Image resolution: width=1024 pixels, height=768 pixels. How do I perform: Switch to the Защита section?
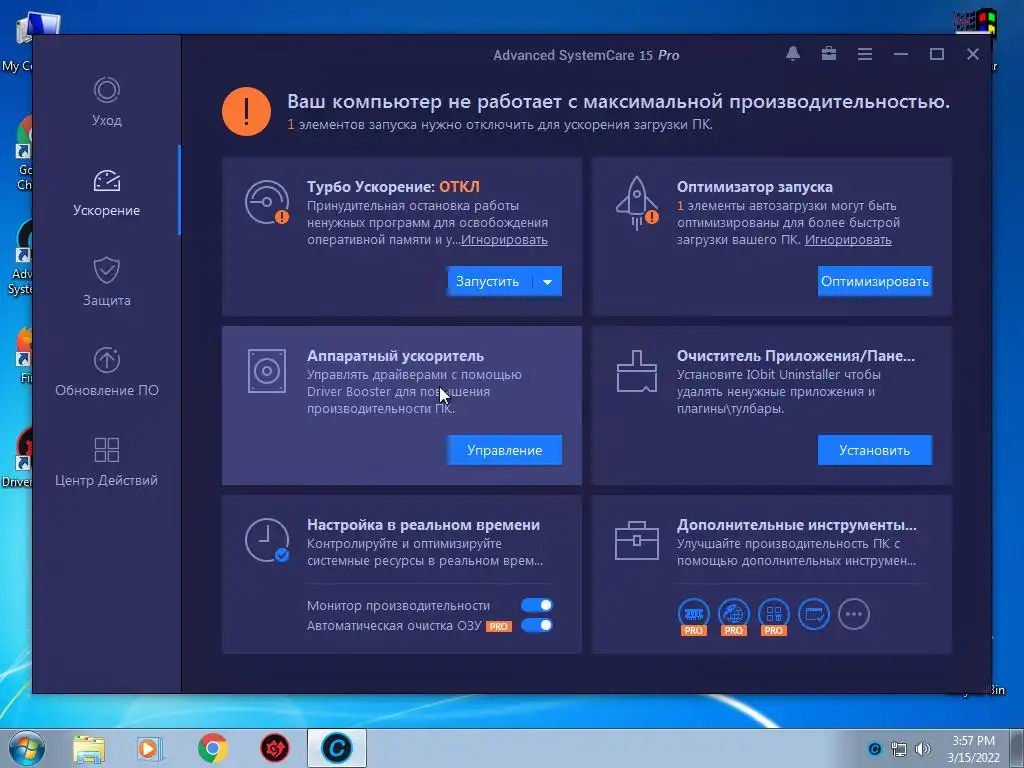pos(106,282)
